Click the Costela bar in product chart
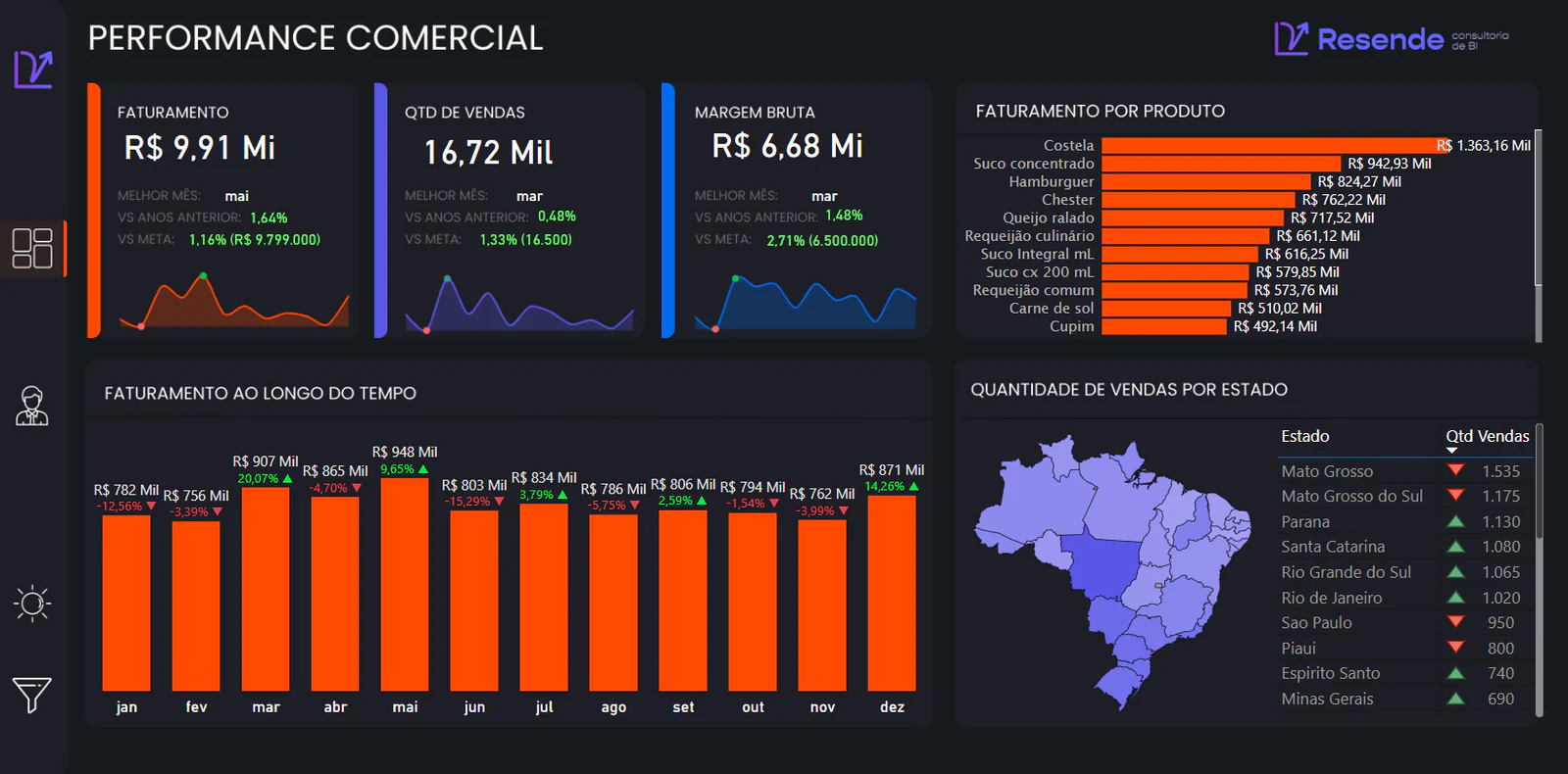The image size is (1568, 774). [x=1275, y=145]
